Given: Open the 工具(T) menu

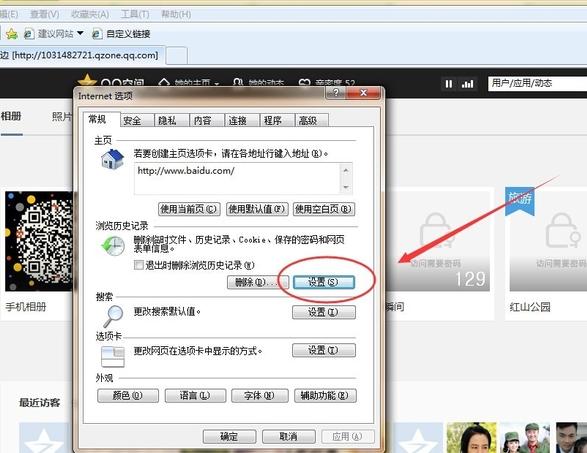Looking at the screenshot, I should click(x=135, y=14).
